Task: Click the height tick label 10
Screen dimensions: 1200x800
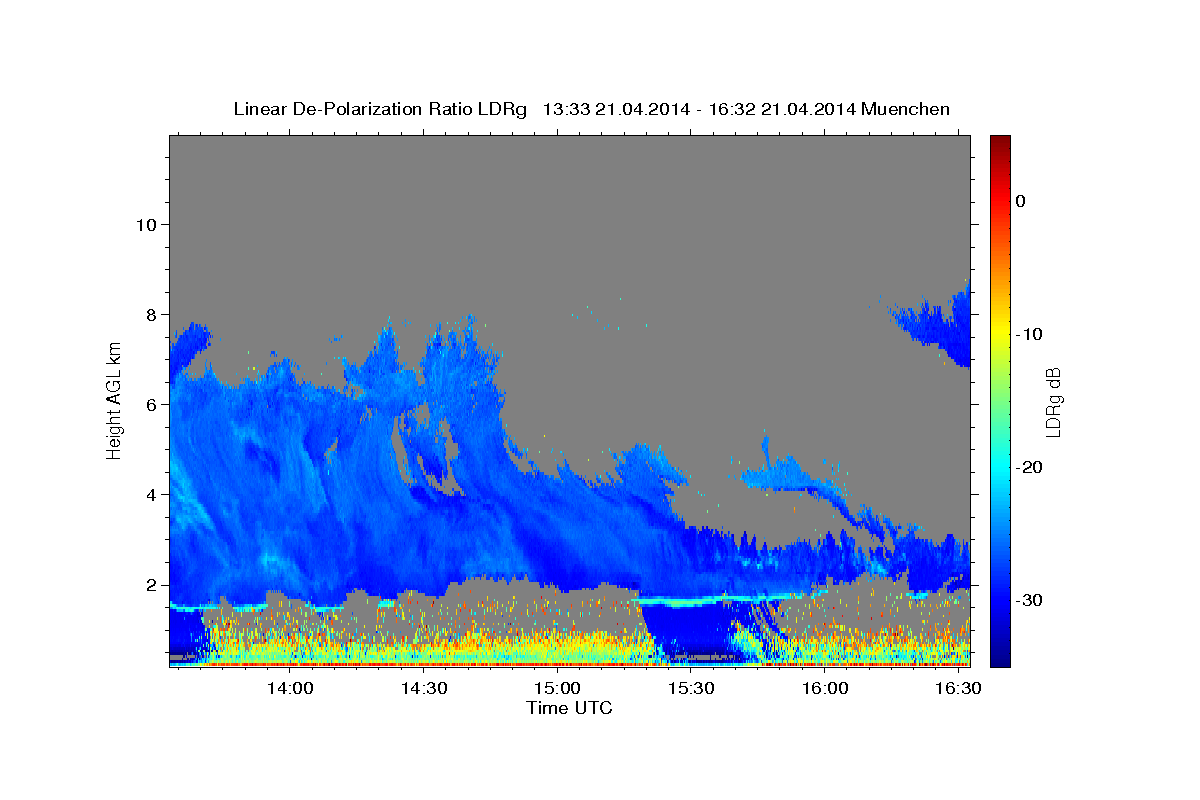Action: pyautogui.click(x=146, y=224)
